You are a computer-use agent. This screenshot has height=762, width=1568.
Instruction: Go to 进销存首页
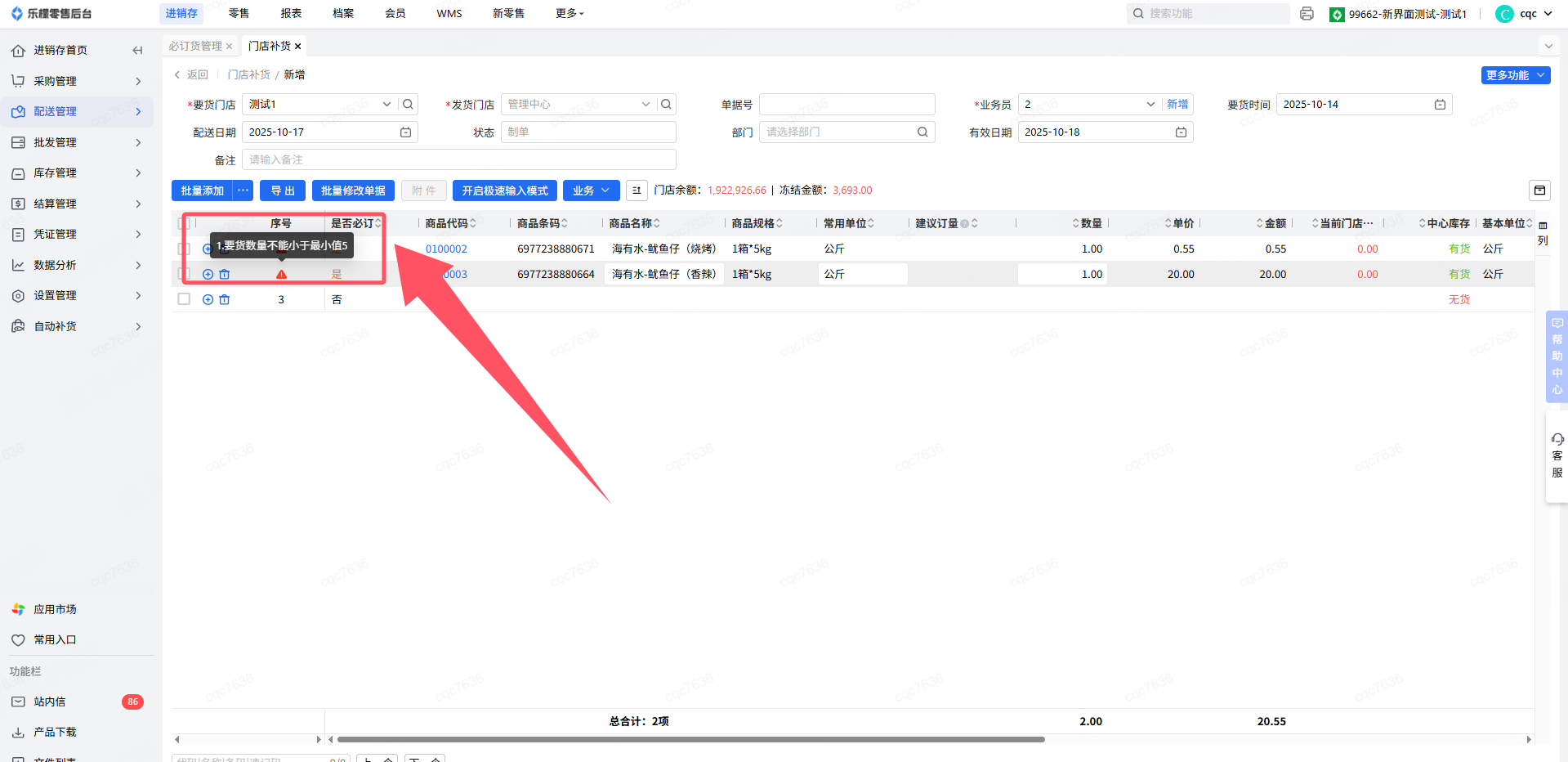pos(60,51)
